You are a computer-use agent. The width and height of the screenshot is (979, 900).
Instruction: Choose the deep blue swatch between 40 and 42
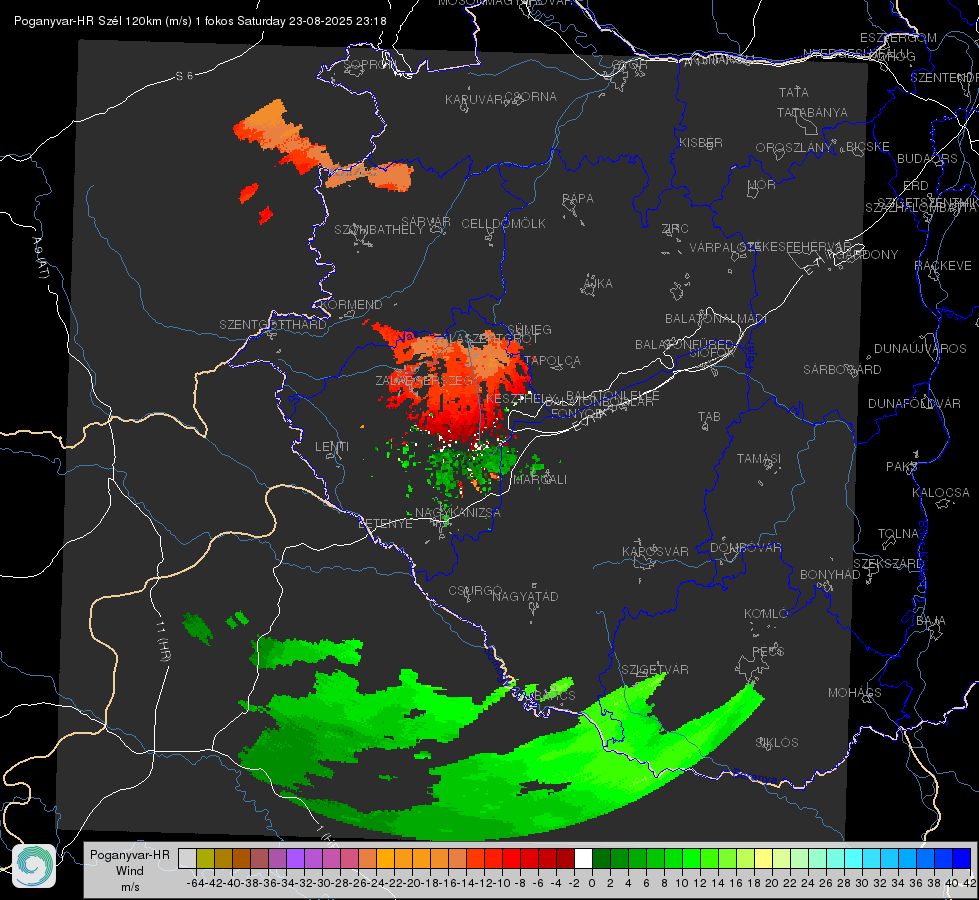click(962, 859)
